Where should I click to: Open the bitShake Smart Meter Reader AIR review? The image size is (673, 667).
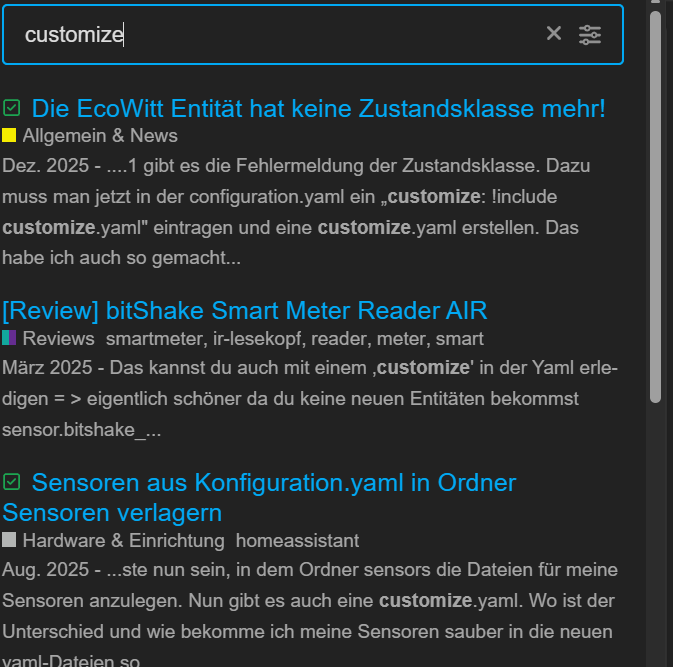coord(244,309)
